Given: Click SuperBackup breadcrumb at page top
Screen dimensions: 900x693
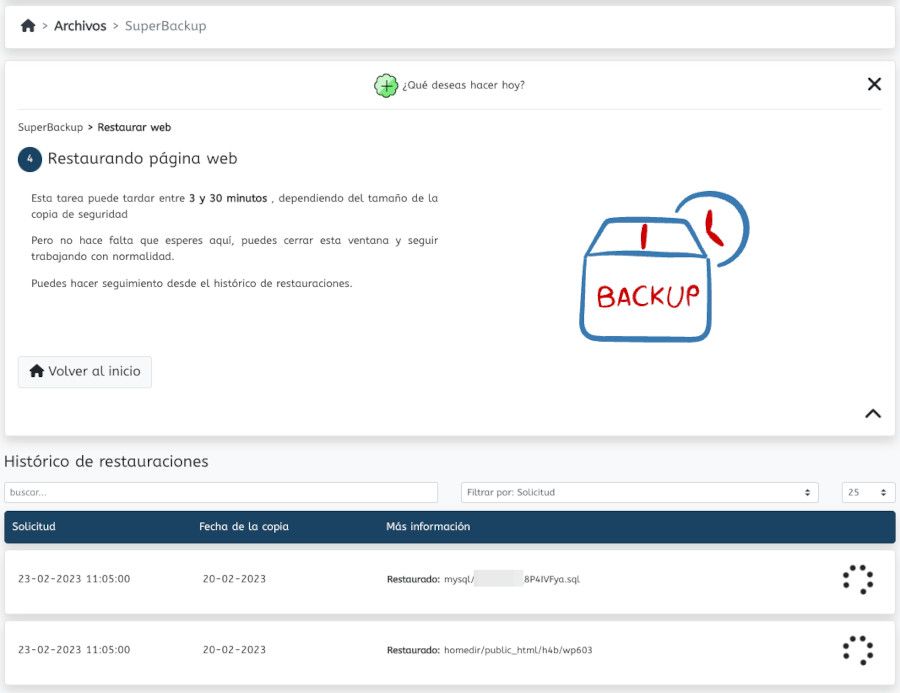Looking at the screenshot, I should (x=165, y=26).
